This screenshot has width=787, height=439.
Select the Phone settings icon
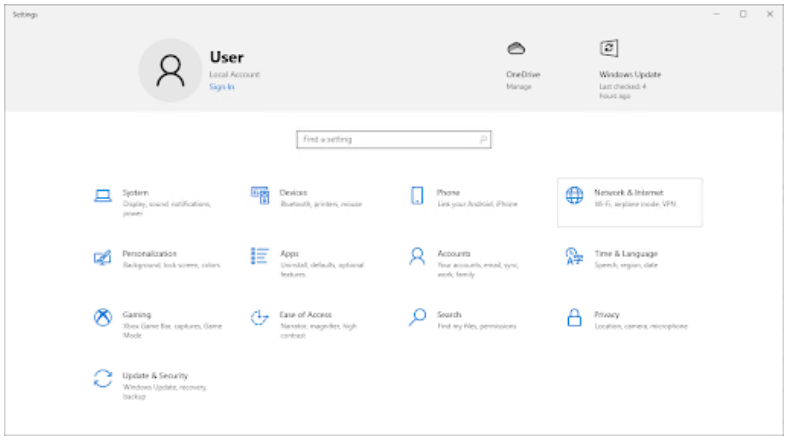[x=417, y=196]
